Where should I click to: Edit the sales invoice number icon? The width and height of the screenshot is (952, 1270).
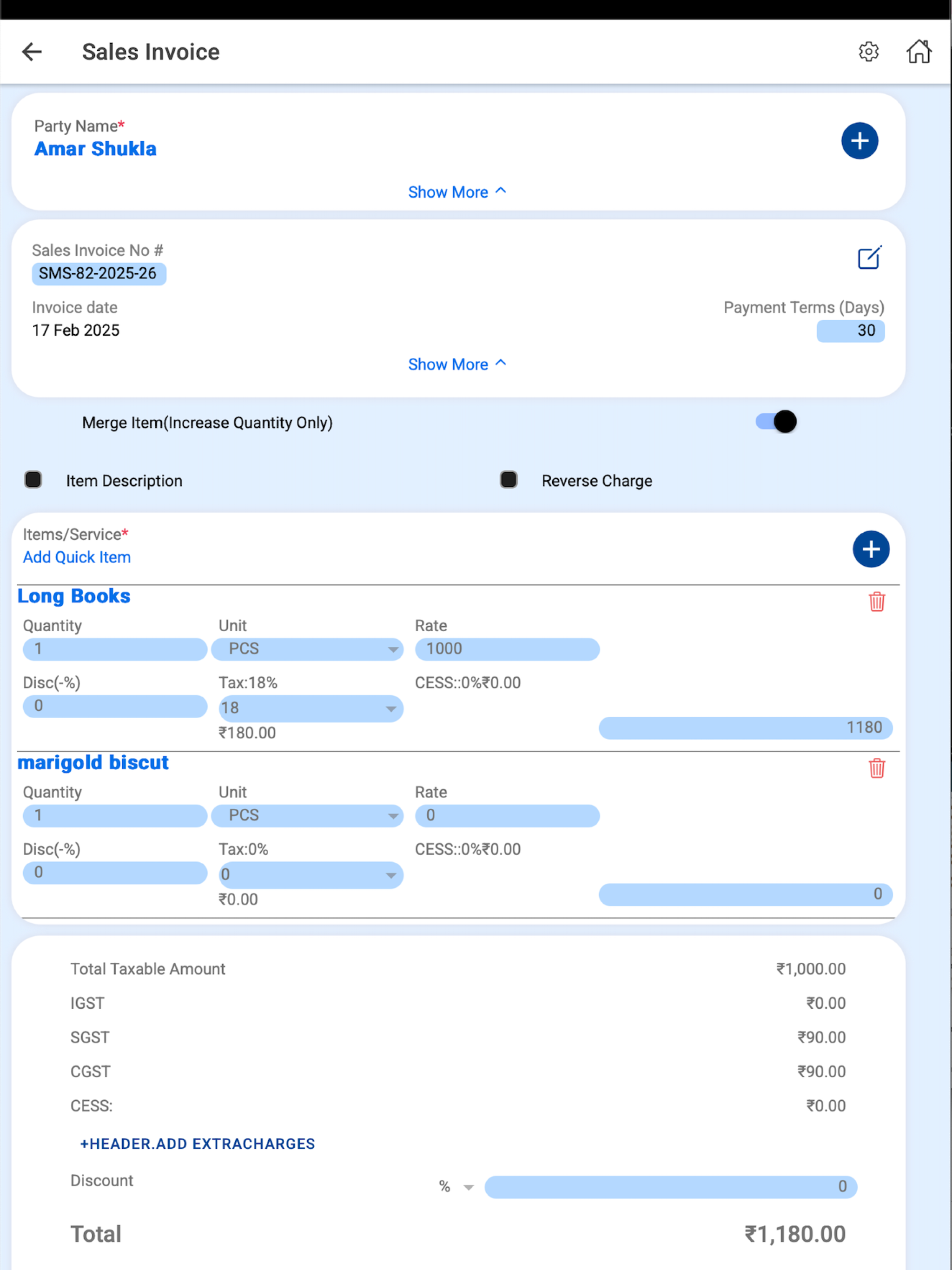pos(869,257)
